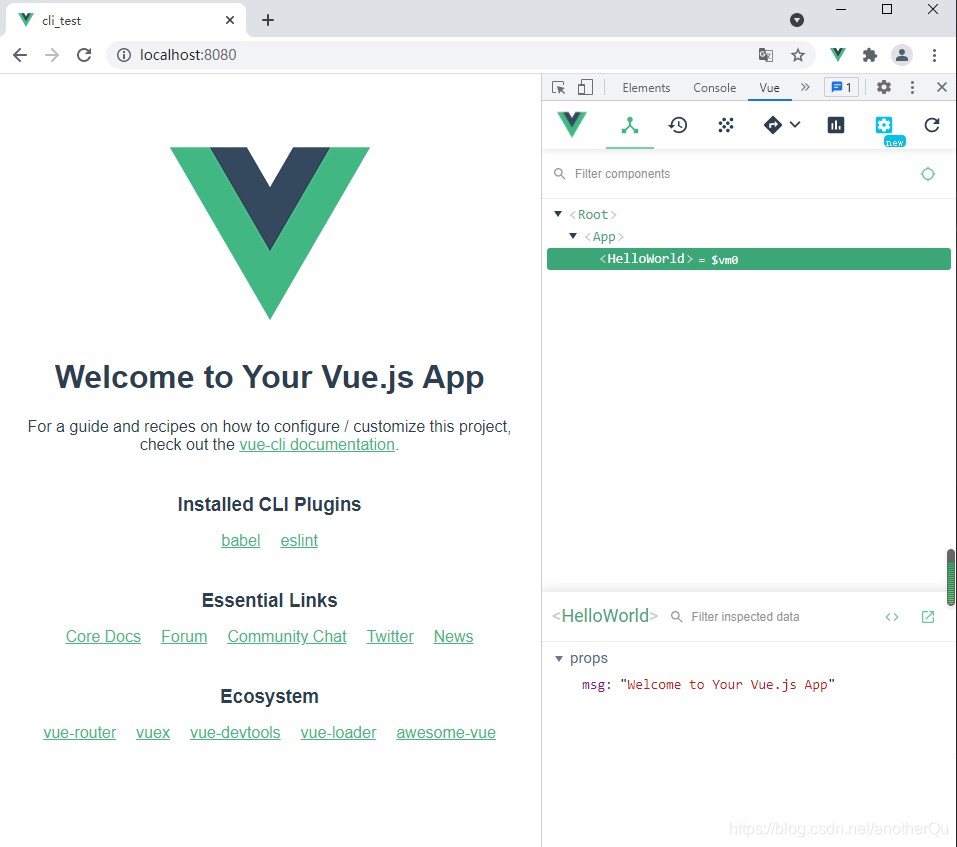Collapse the App tree node
Screen dimensions: 957x847
coord(572,236)
